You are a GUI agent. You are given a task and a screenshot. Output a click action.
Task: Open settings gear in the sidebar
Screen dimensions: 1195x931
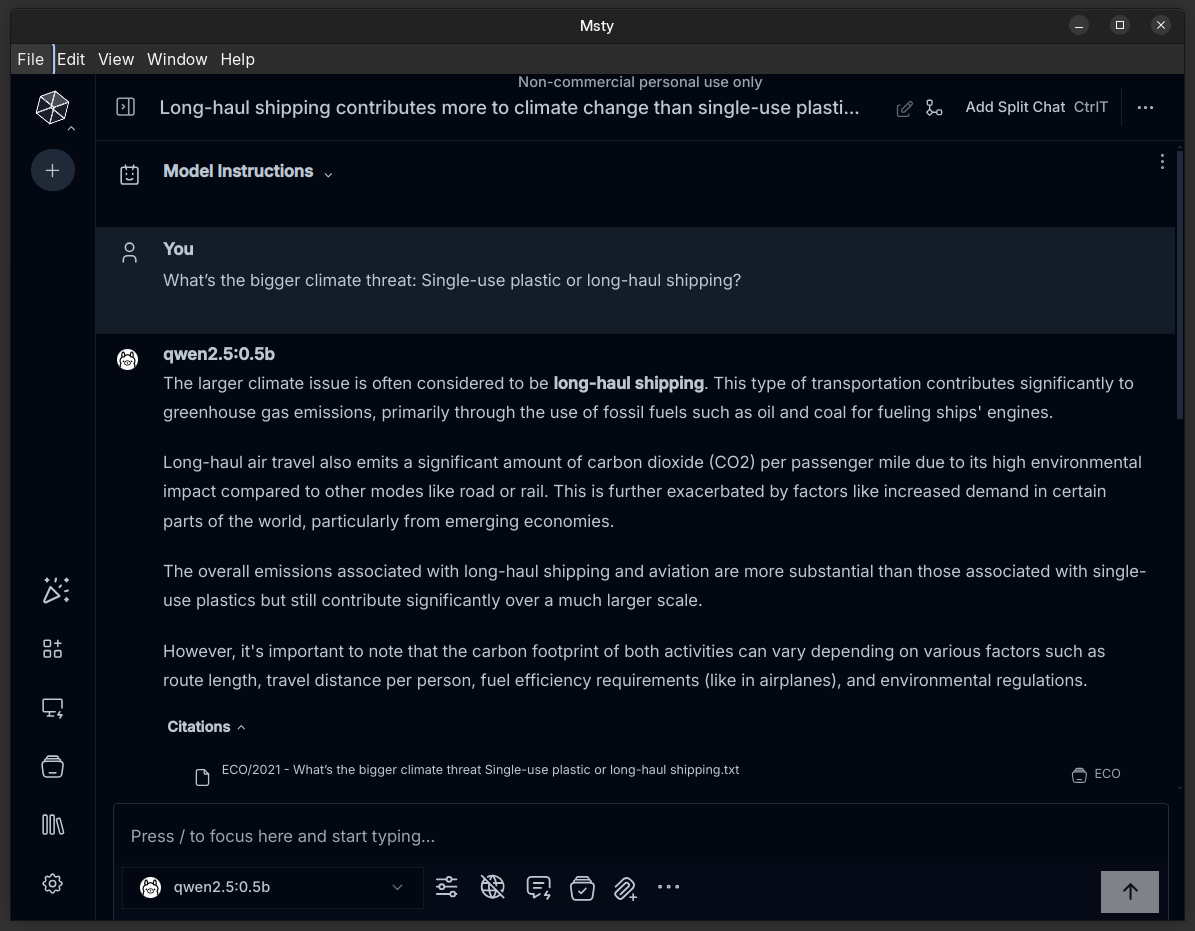click(x=52, y=884)
